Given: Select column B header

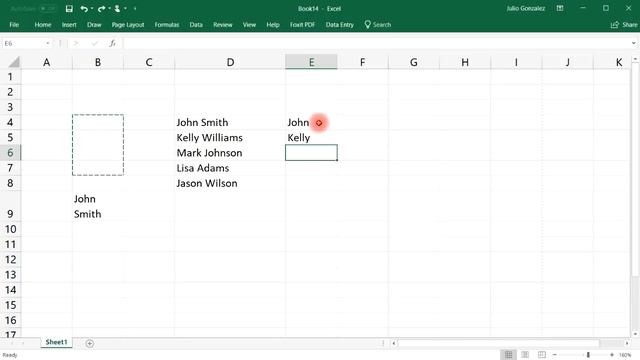Looking at the screenshot, I should [x=98, y=62].
